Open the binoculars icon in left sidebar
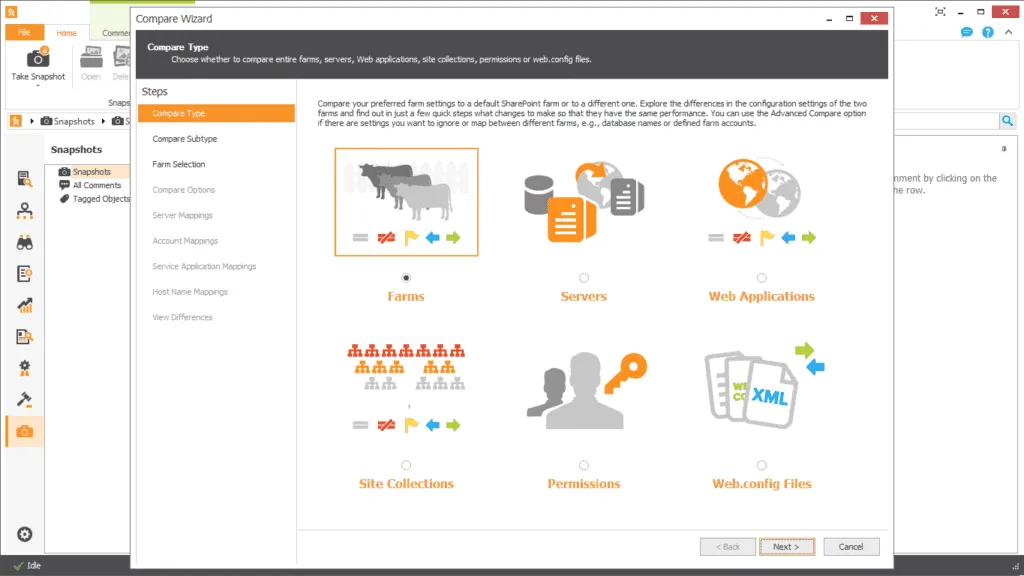 pyautogui.click(x=25, y=243)
